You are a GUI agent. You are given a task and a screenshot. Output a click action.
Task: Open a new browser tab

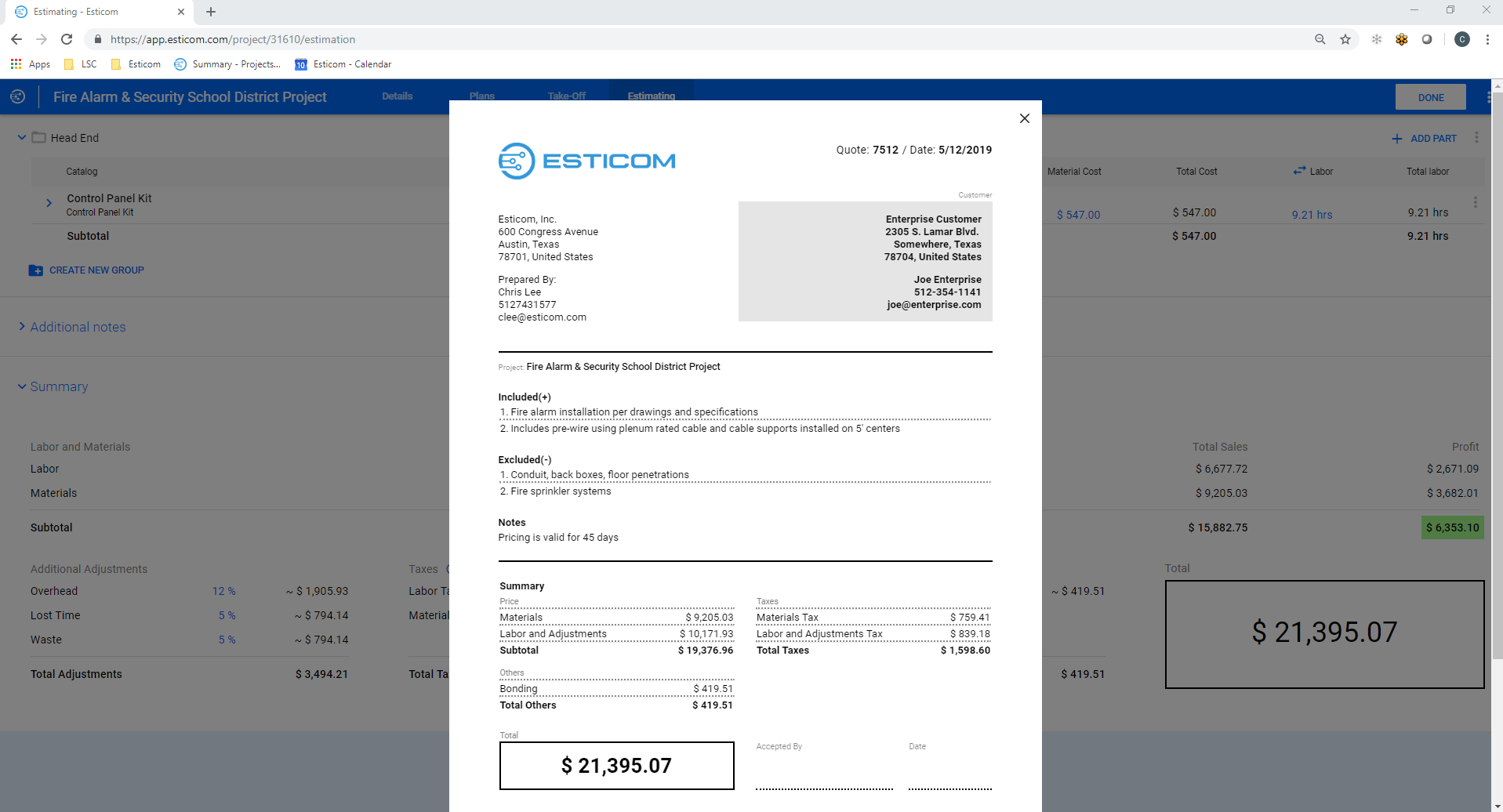(x=211, y=12)
